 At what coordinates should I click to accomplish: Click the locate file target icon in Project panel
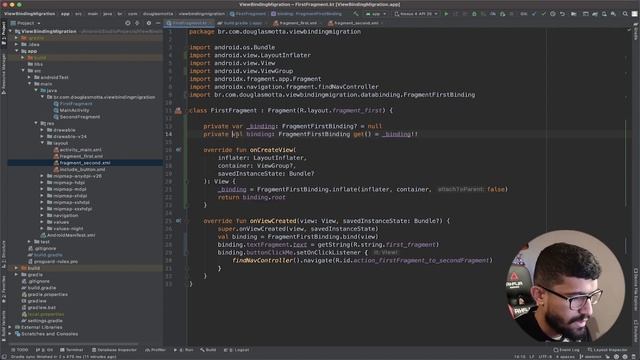tap(128, 23)
